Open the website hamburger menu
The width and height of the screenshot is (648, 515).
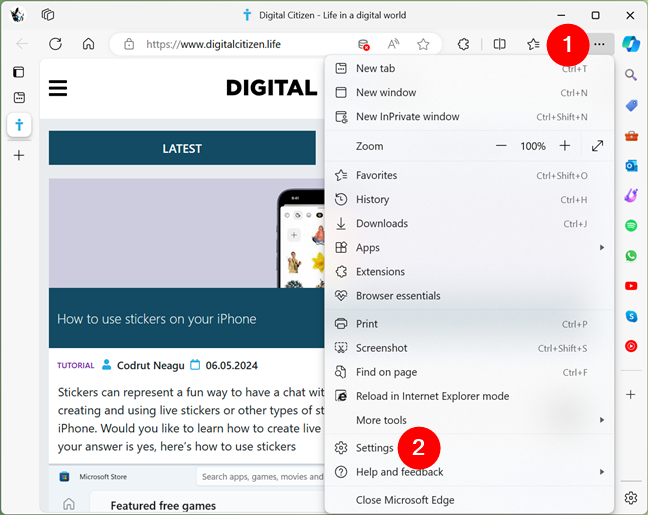pyautogui.click(x=58, y=88)
